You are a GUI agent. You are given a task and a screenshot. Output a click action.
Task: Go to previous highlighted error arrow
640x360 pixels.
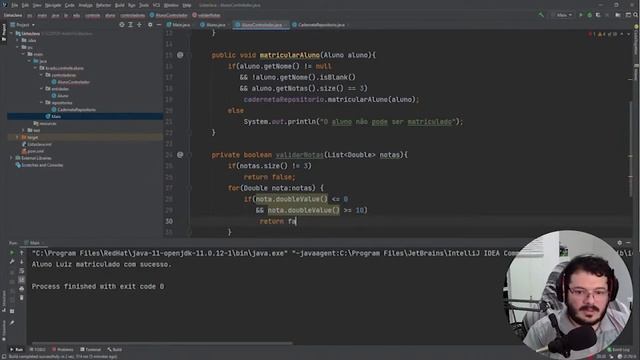point(622,34)
